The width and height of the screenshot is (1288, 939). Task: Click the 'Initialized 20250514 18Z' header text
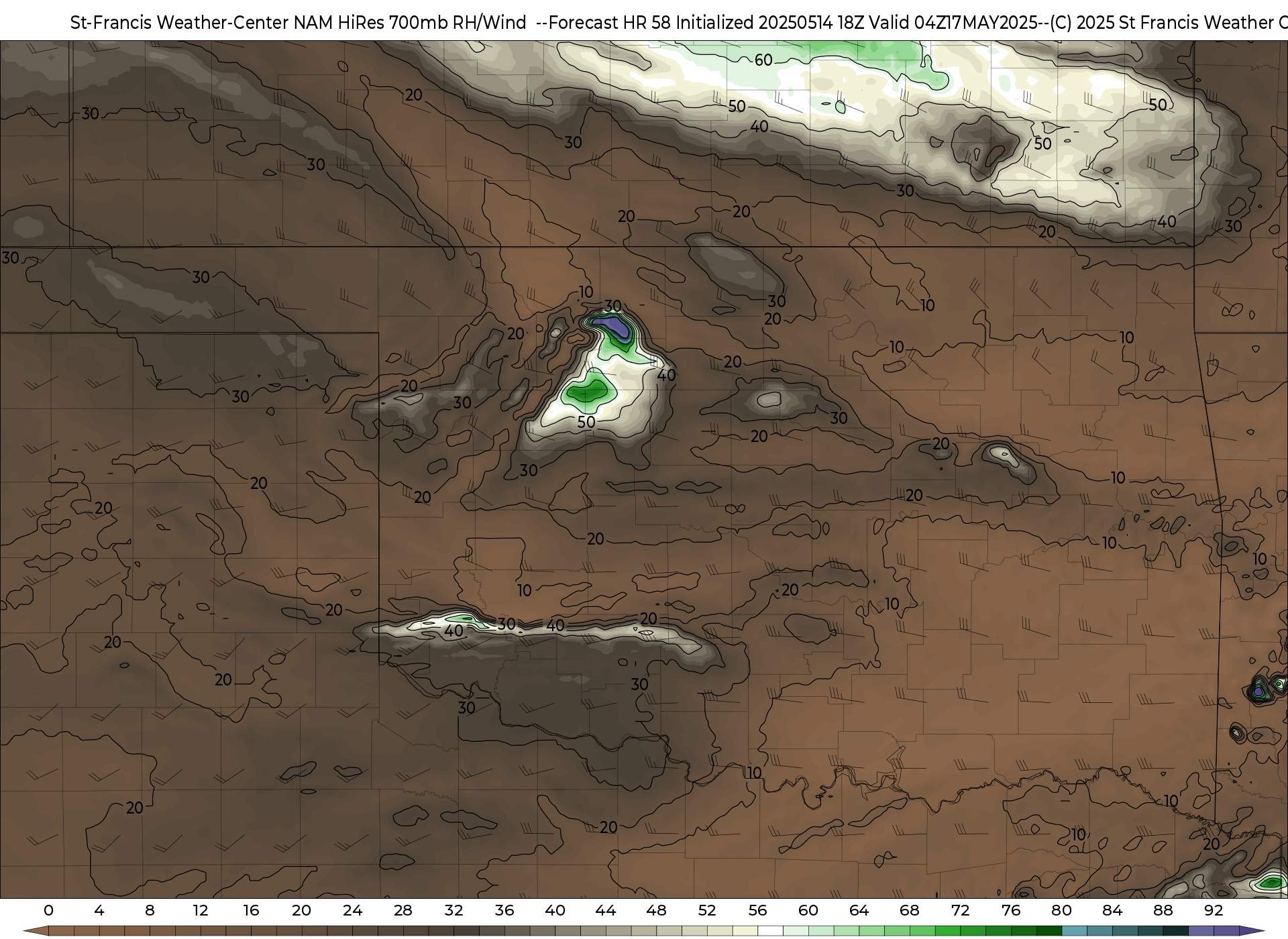pos(770,23)
